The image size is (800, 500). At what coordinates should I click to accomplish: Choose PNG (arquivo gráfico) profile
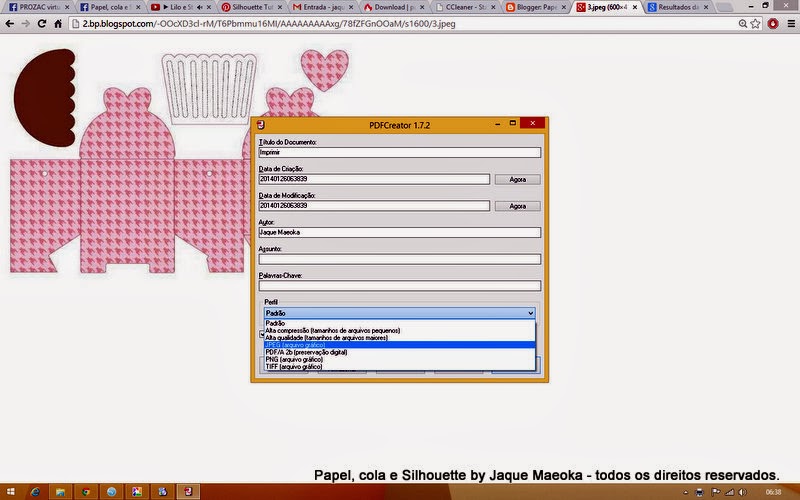pos(399,359)
